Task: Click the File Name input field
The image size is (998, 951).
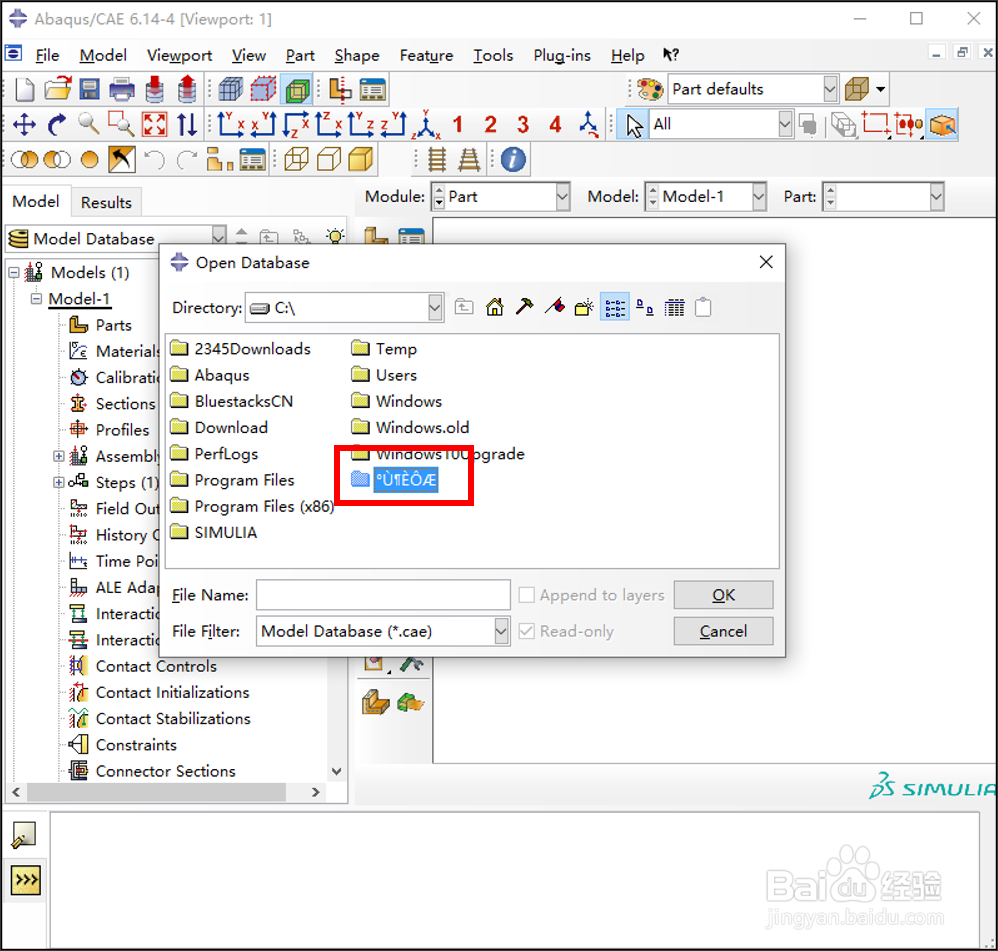Action: coord(383,595)
